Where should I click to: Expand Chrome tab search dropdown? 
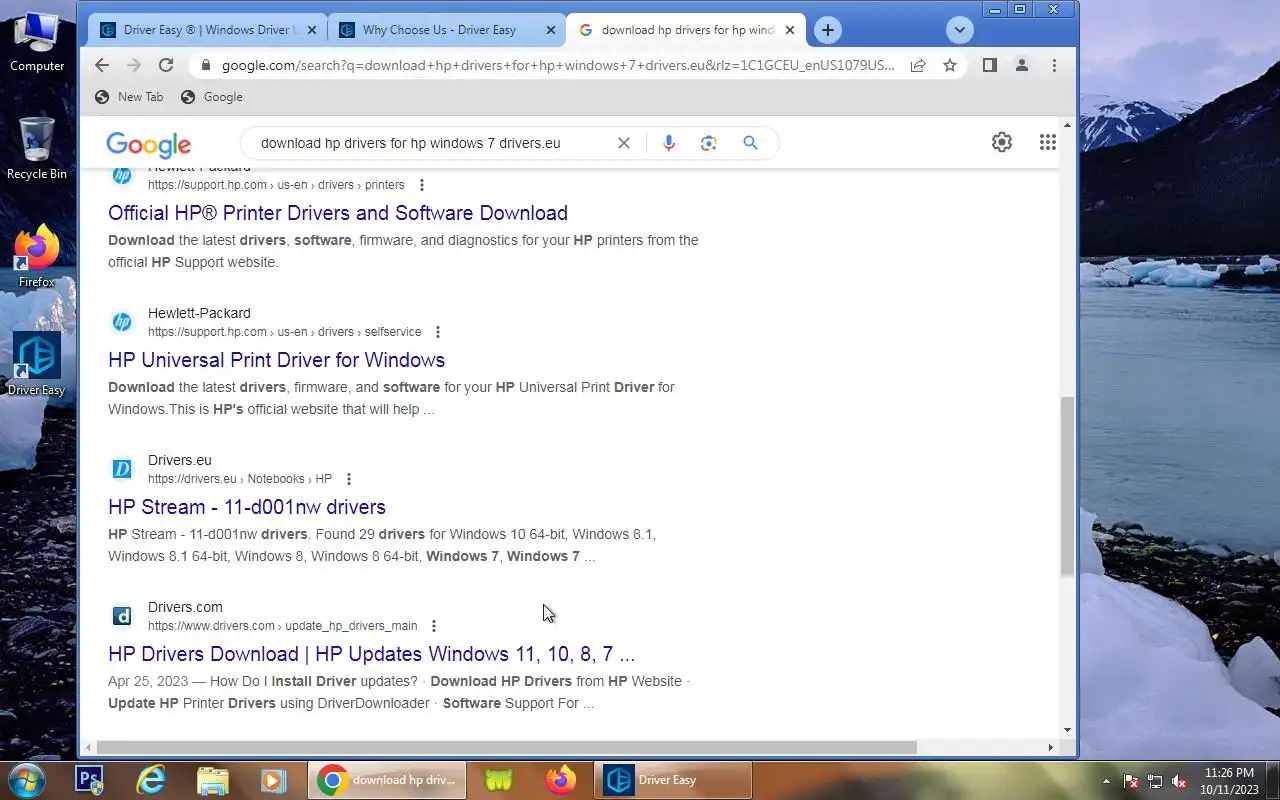tap(959, 30)
